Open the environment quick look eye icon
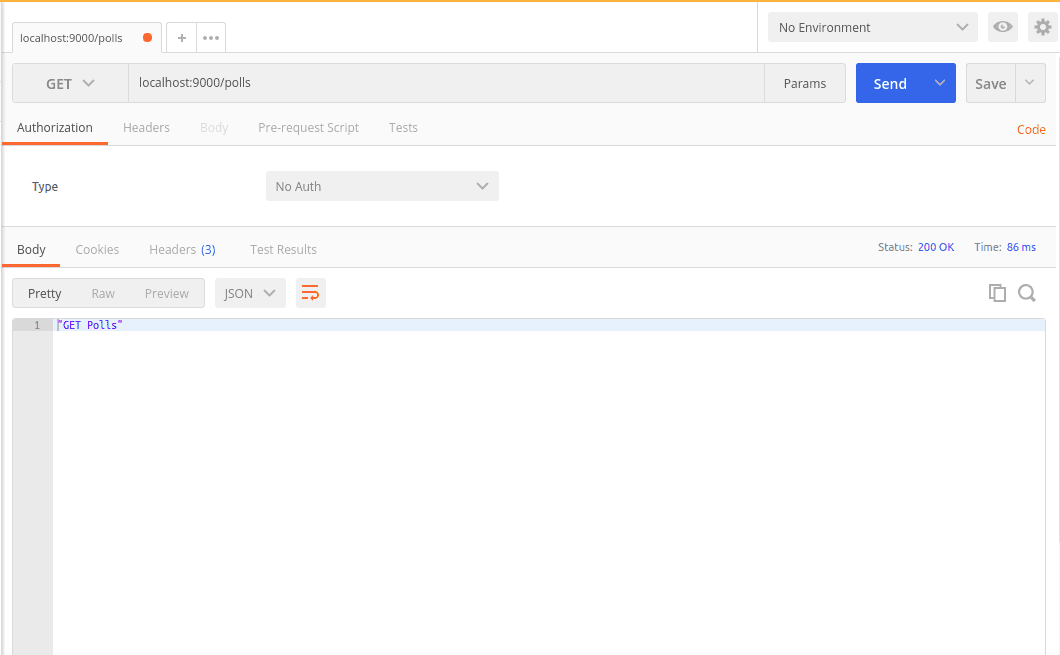 (x=1002, y=27)
